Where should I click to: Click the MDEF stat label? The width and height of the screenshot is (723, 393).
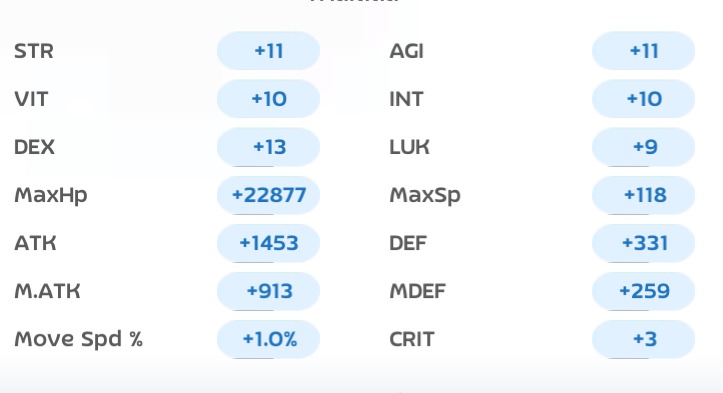tap(417, 291)
